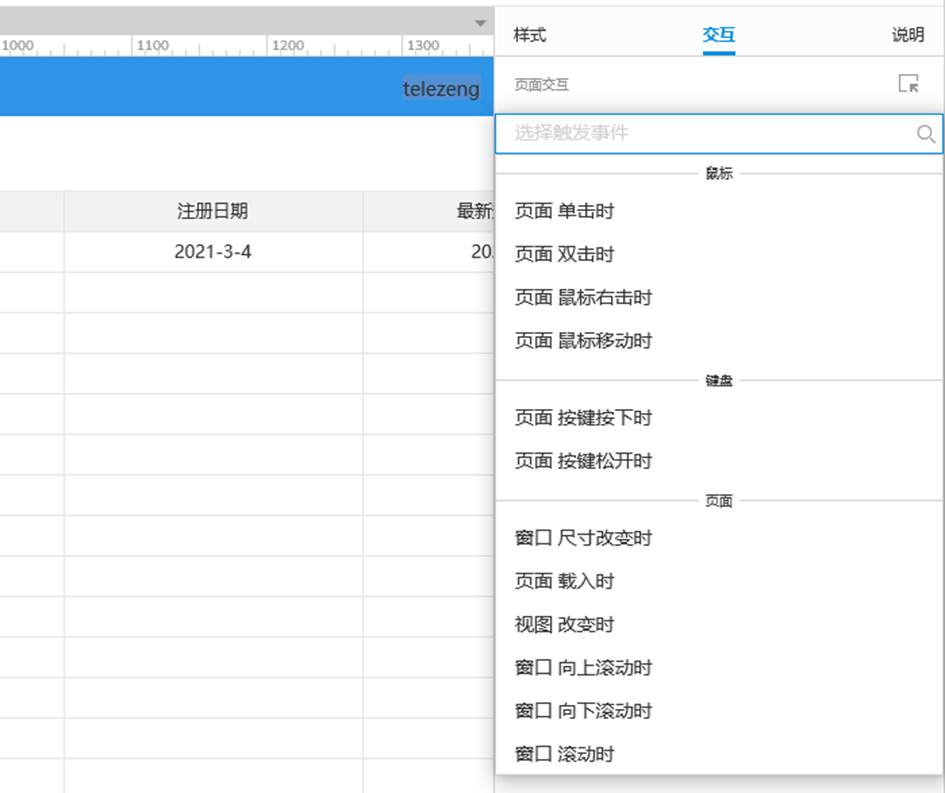Image resolution: width=945 pixels, height=793 pixels.
Task: Choose 窗口 向下滚动时 event
Action: click(718, 711)
